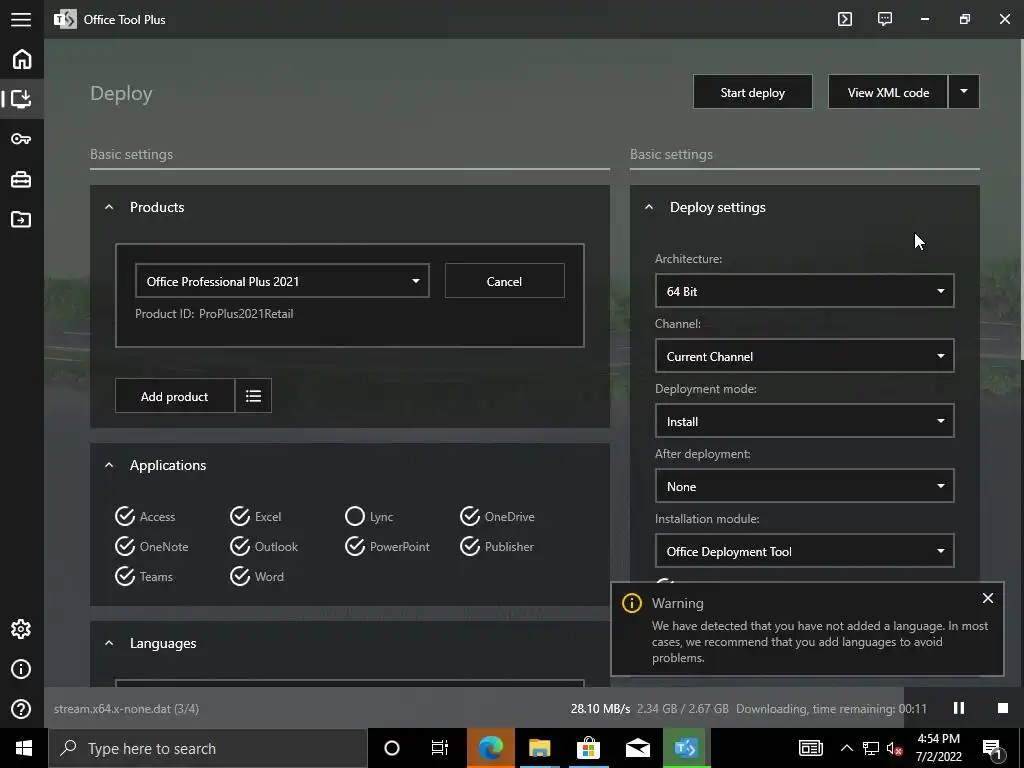1024x768 pixels.
Task: Open Cortana circle on taskbar
Action: [392, 748]
